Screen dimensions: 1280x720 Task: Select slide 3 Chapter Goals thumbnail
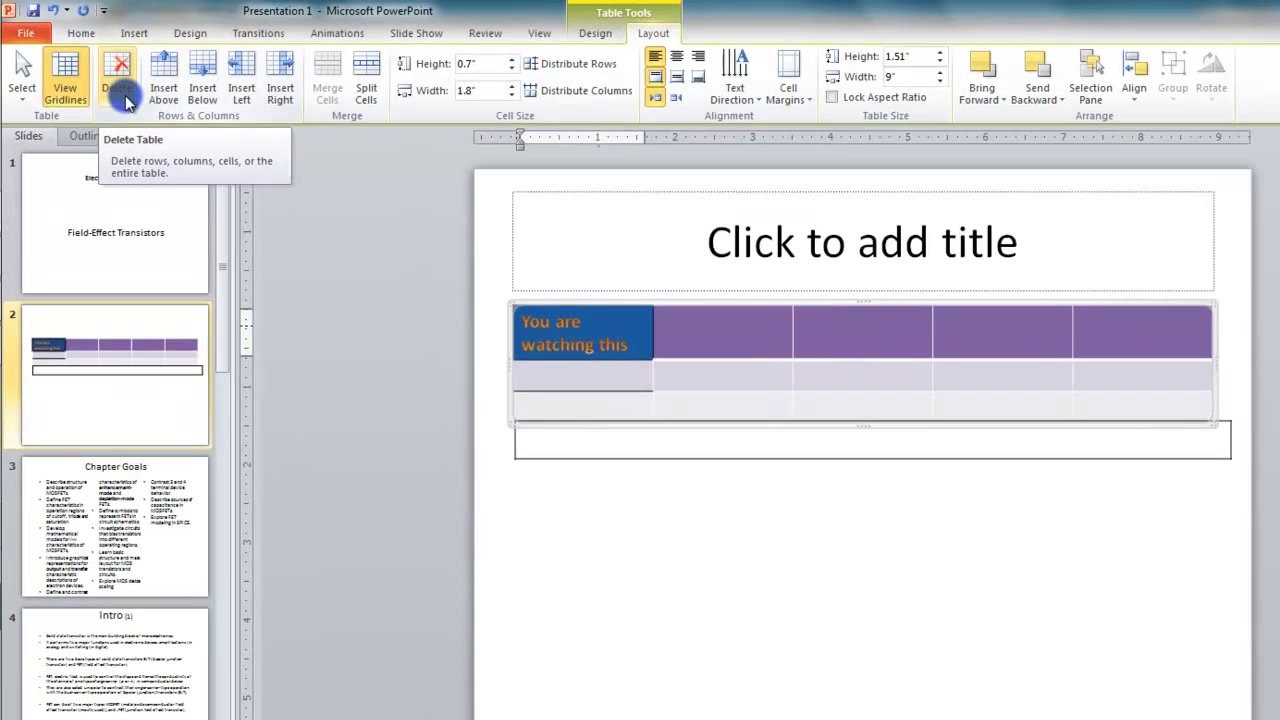click(115, 526)
